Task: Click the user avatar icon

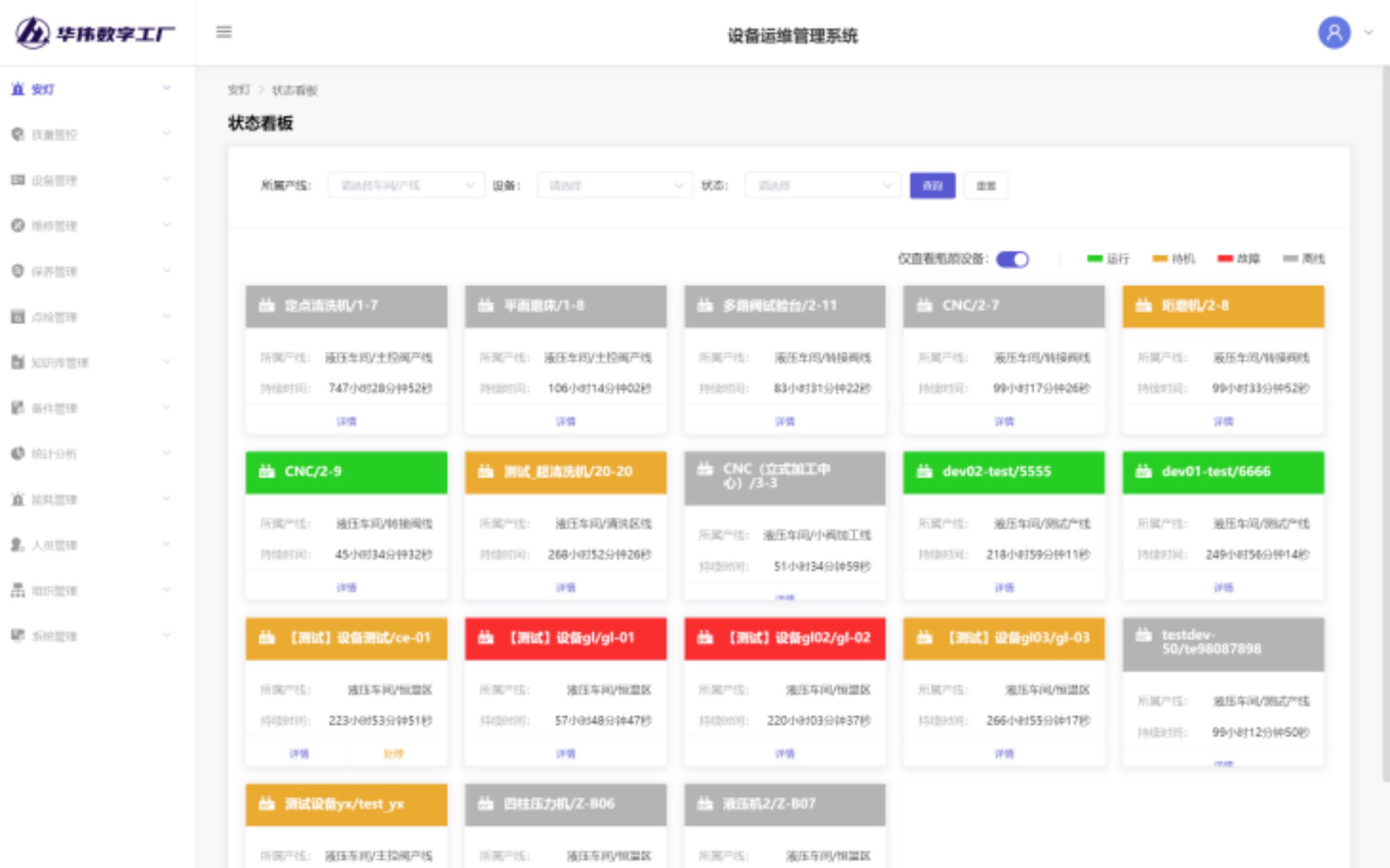Action: 1334,33
